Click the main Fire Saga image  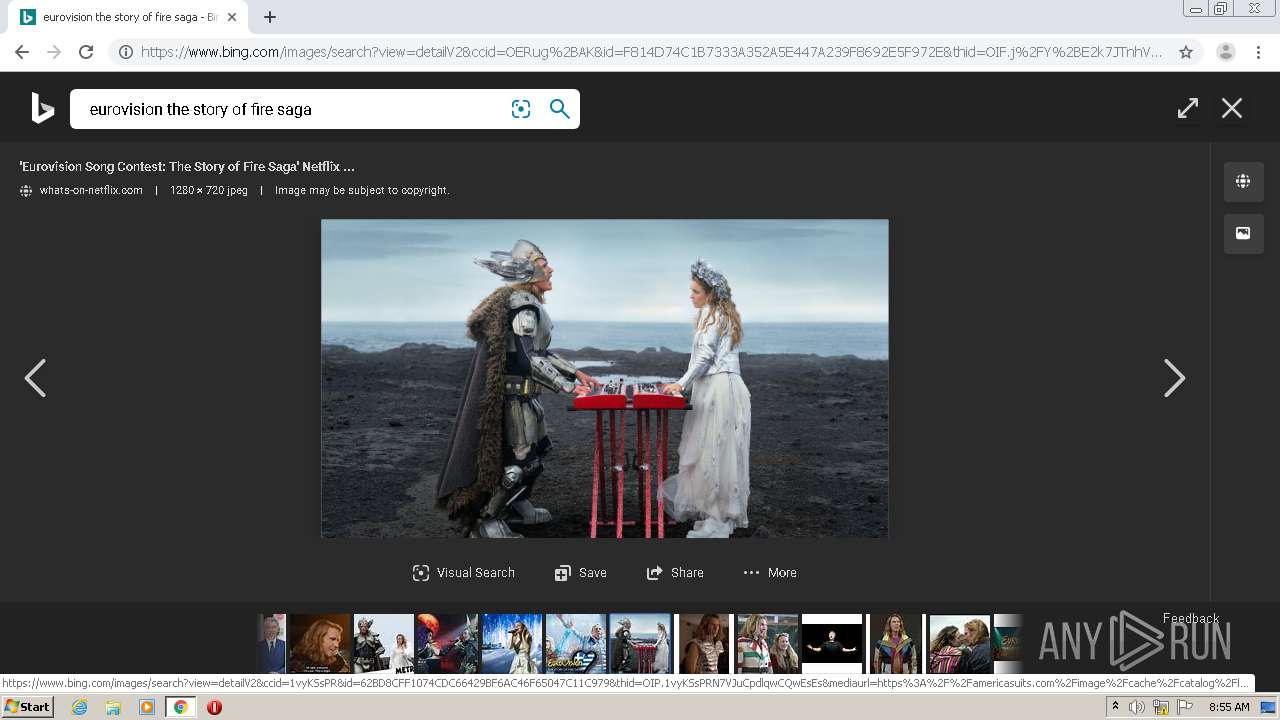tap(604, 378)
